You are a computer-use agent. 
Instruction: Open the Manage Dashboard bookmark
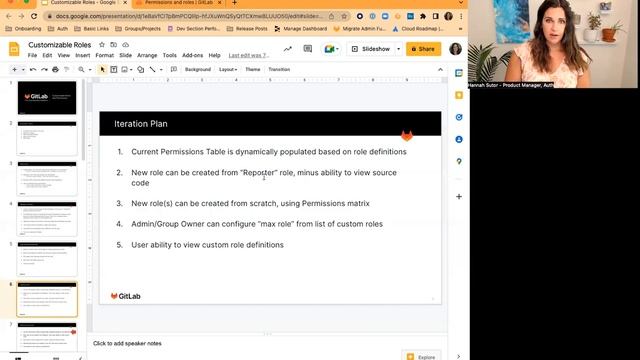coord(301,29)
